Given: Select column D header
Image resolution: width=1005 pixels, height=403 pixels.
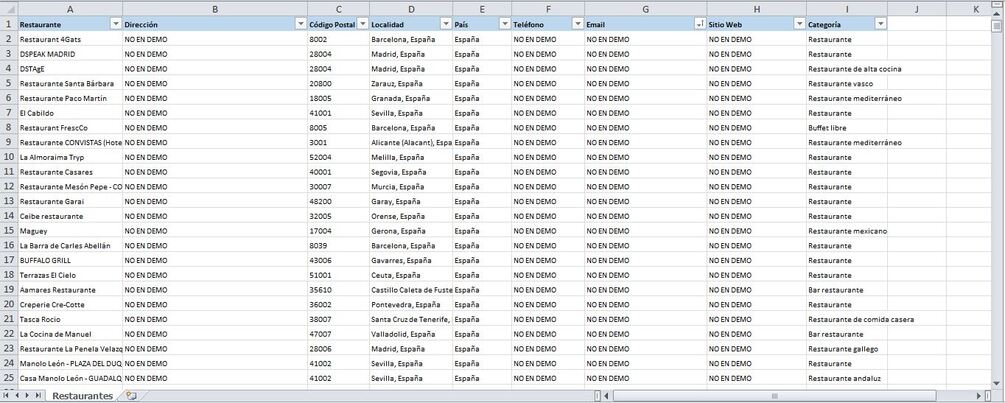Looking at the screenshot, I should click(x=411, y=9).
